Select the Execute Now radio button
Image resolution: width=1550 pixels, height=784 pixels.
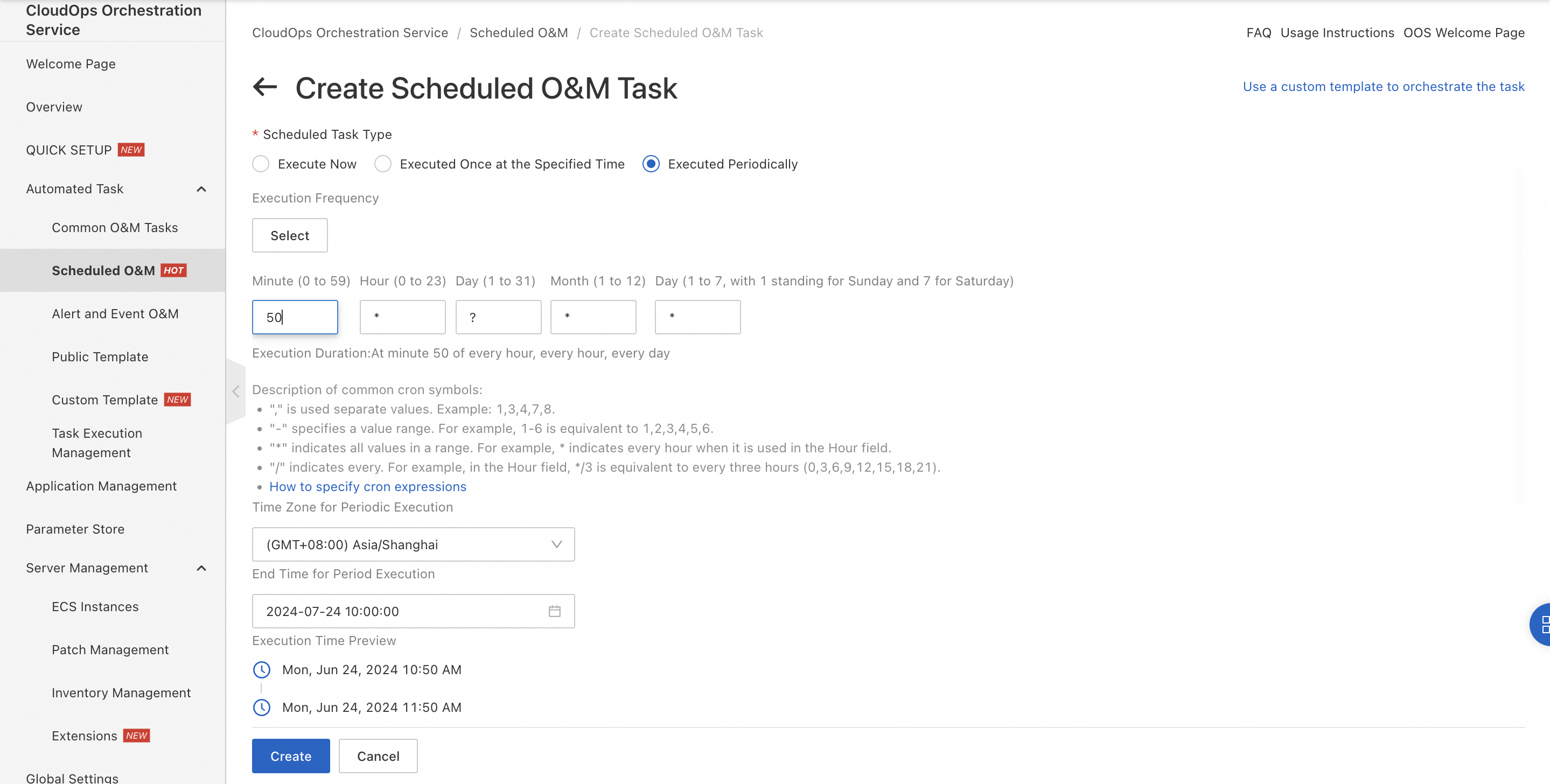pyautogui.click(x=261, y=164)
